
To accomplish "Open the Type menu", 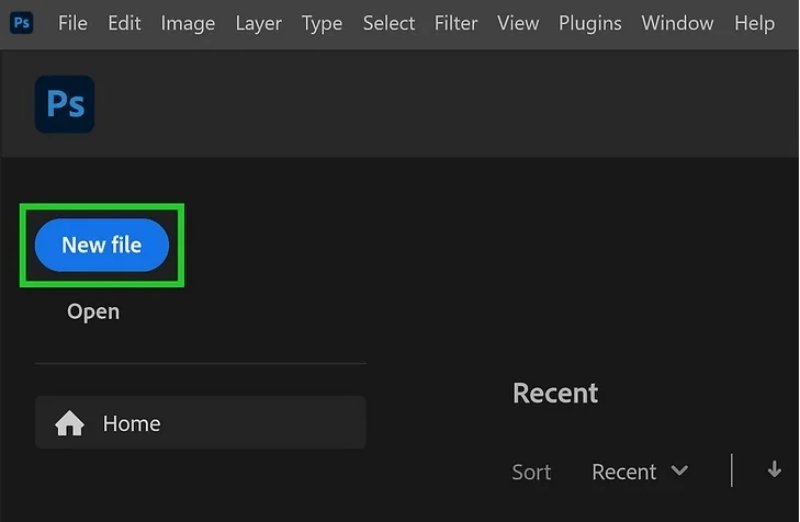I will 322,24.
